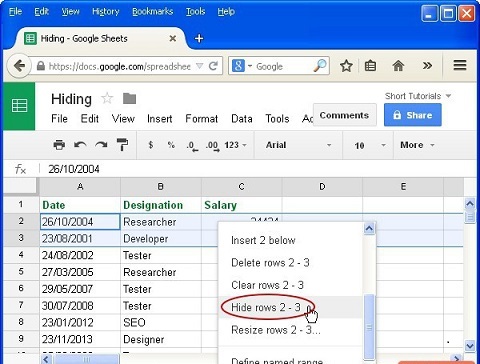The width and height of the screenshot is (480, 364).
Task: Select column A header
Action: point(80,187)
